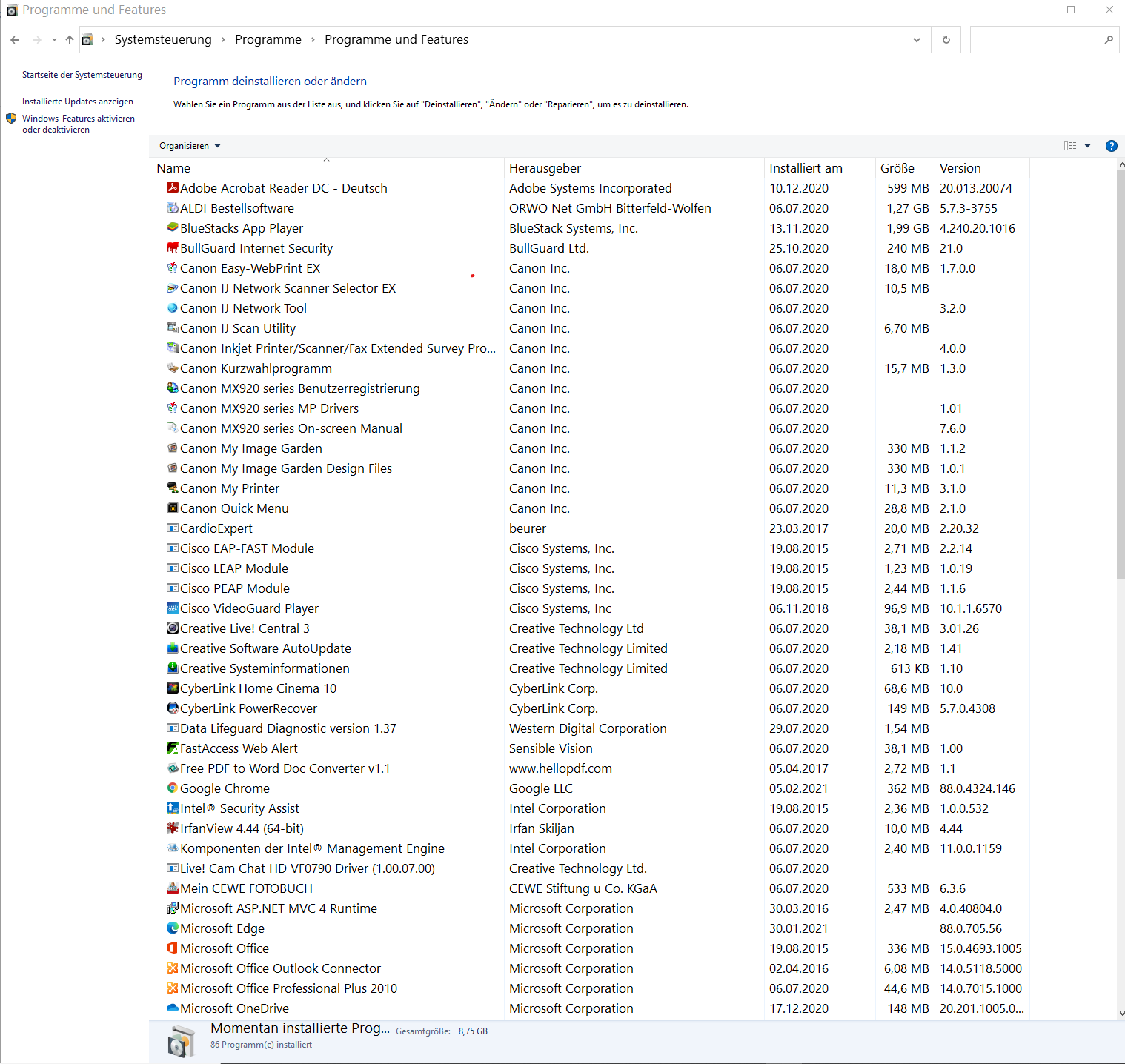This screenshot has width=1125, height=1064.
Task: Expand the view options dropdown arrow
Action: (1087, 146)
